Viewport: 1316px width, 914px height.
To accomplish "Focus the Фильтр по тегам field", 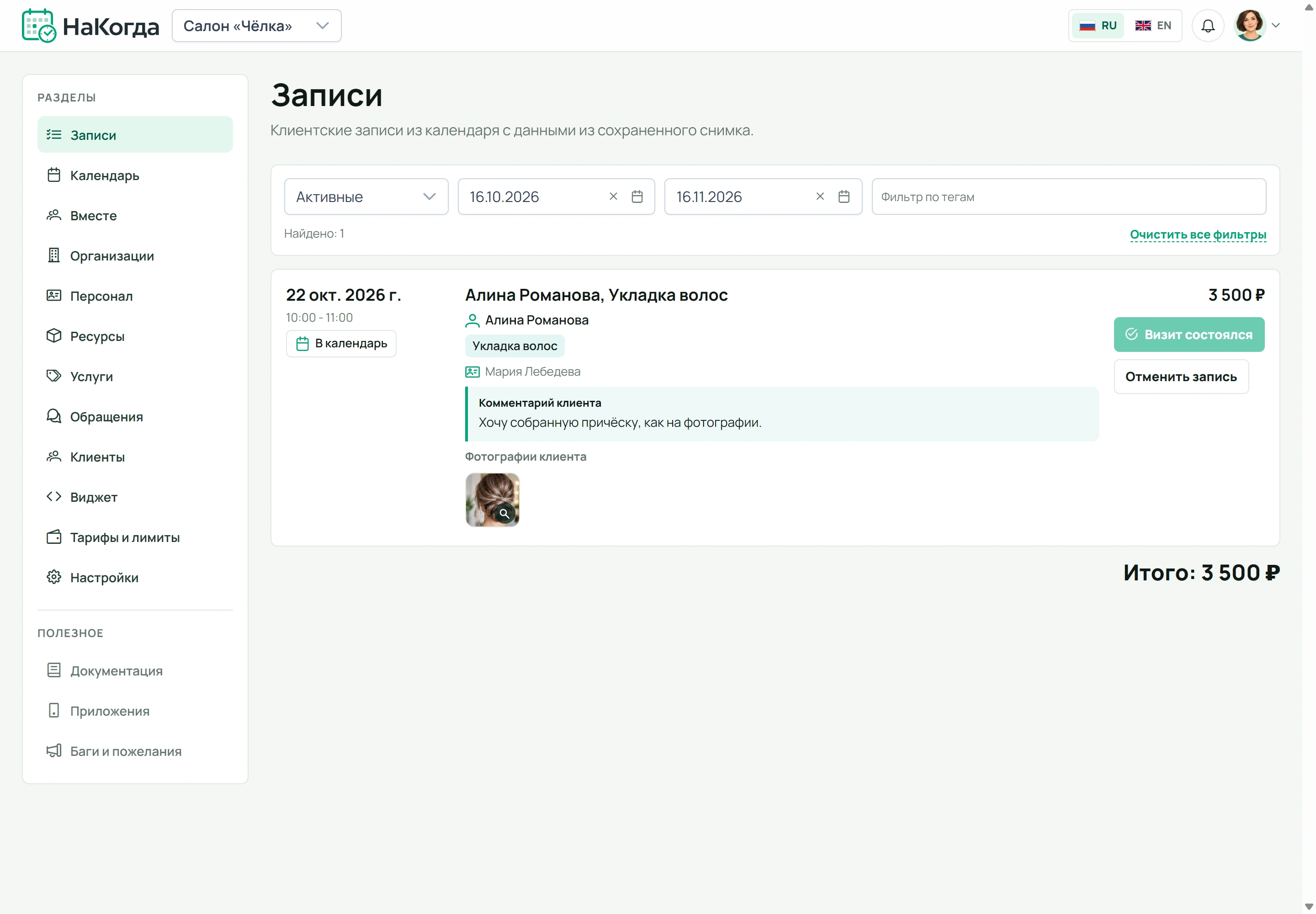I will coord(1069,197).
